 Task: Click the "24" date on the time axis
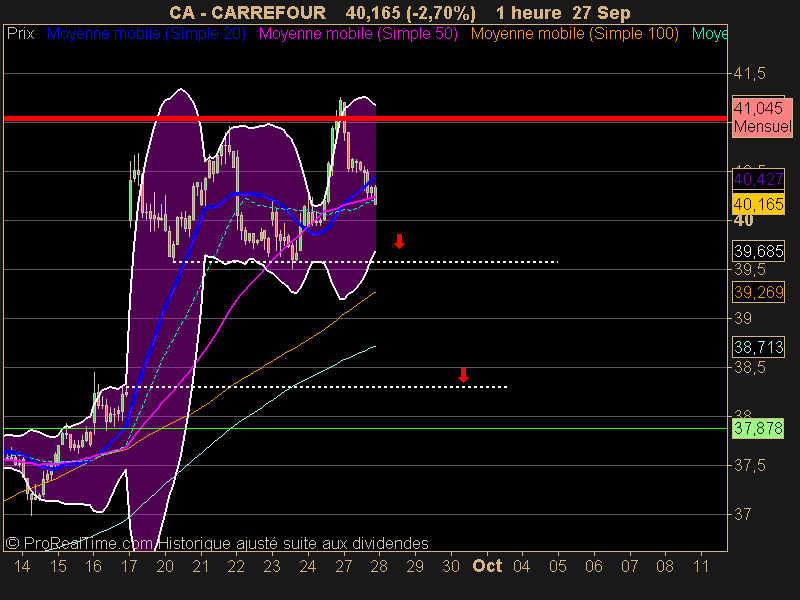pyautogui.click(x=308, y=566)
